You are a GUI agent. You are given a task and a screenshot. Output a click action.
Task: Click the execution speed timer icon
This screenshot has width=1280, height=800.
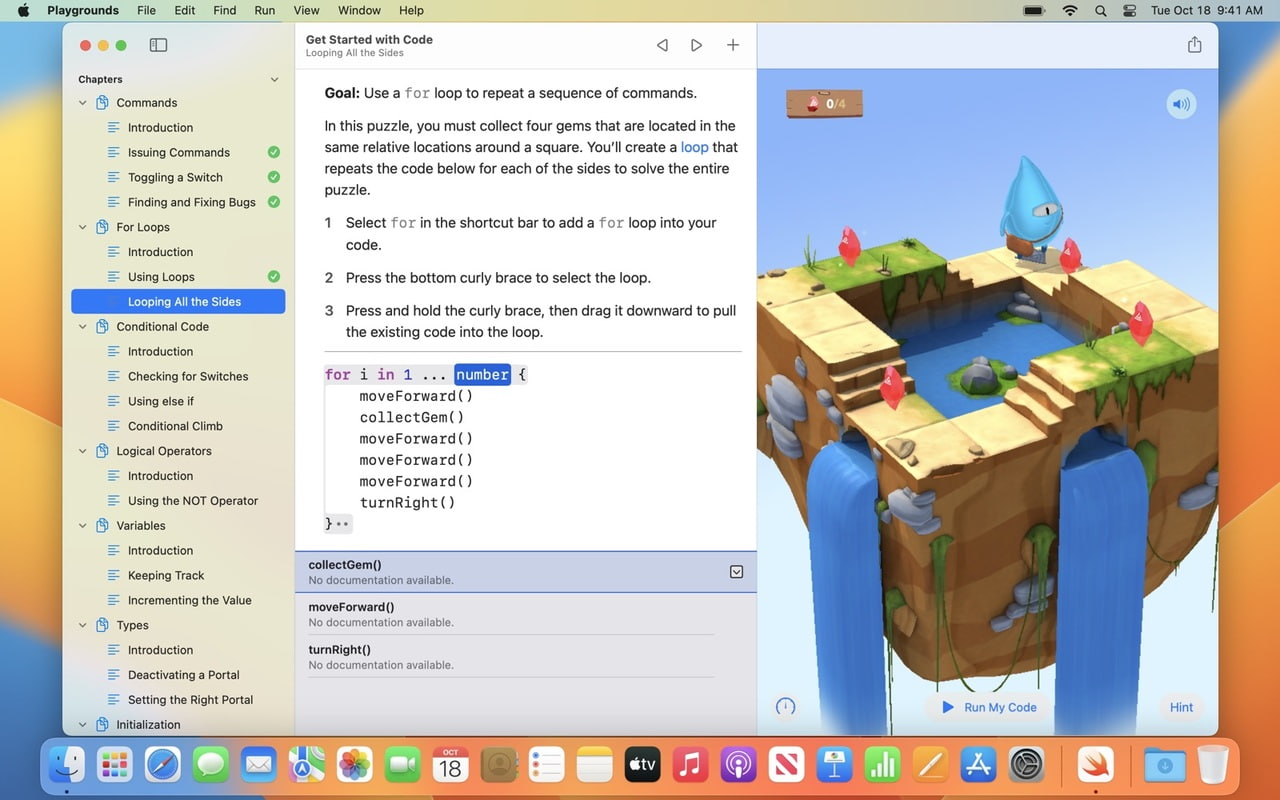coord(786,707)
